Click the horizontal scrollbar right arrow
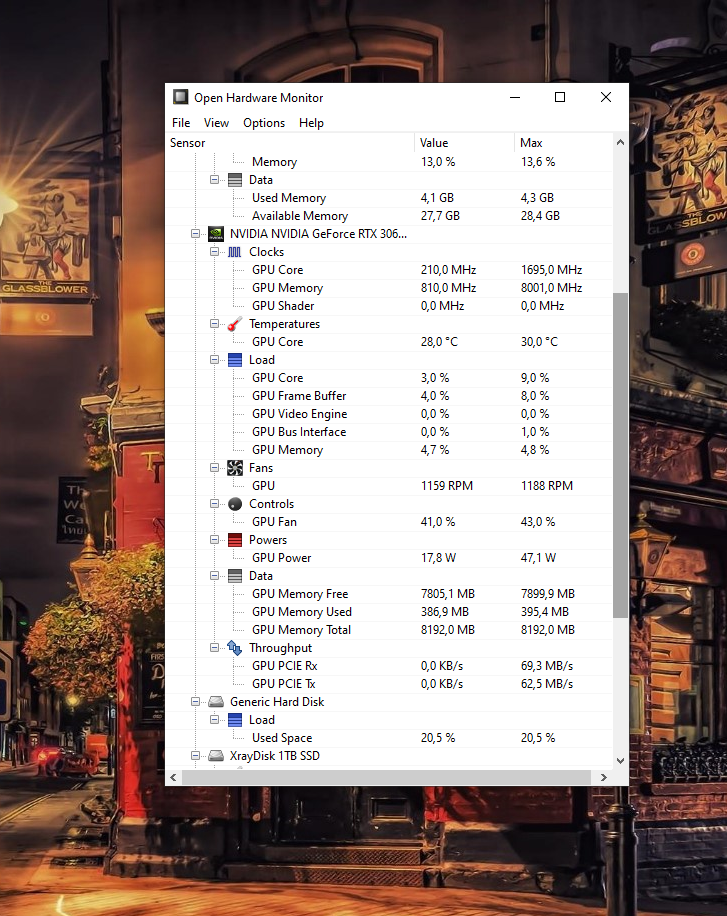Viewport: 727px width, 916px height. [x=604, y=778]
